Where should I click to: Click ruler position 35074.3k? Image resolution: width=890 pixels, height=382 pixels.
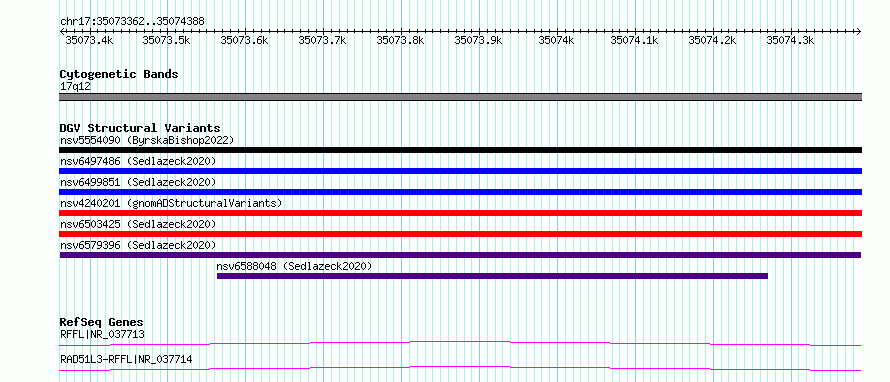tap(790, 40)
